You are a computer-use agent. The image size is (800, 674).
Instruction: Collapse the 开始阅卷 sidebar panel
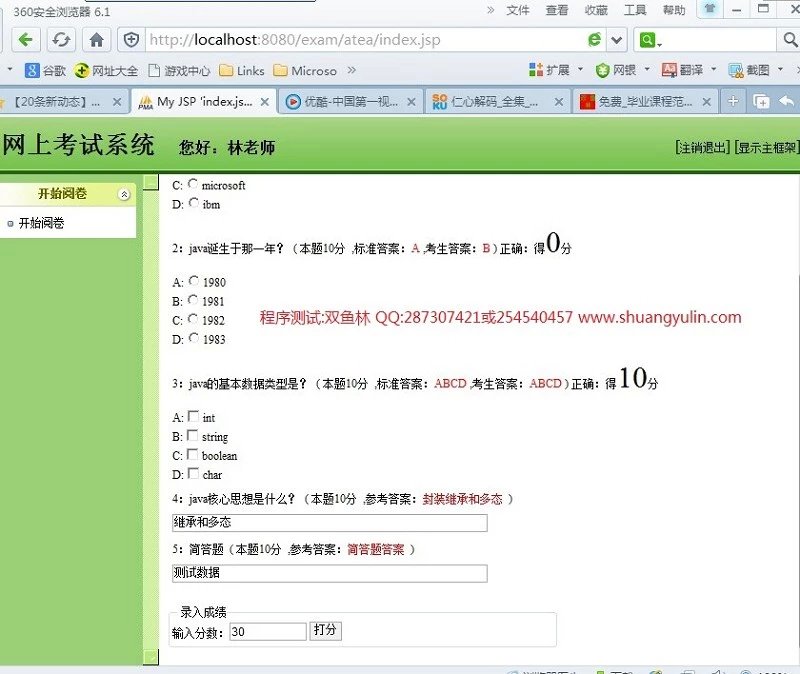[x=124, y=194]
